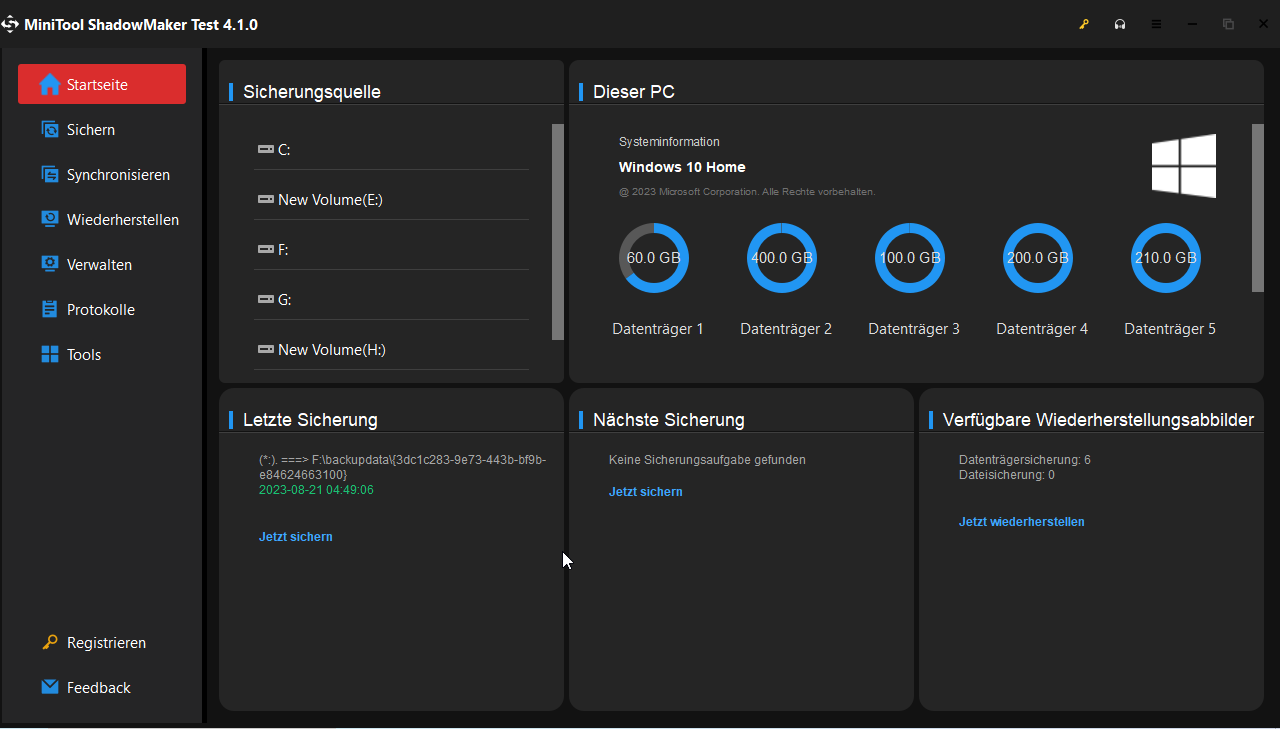Click the Verfügbare Wiederherstellungsabbilder heading

click(1098, 420)
